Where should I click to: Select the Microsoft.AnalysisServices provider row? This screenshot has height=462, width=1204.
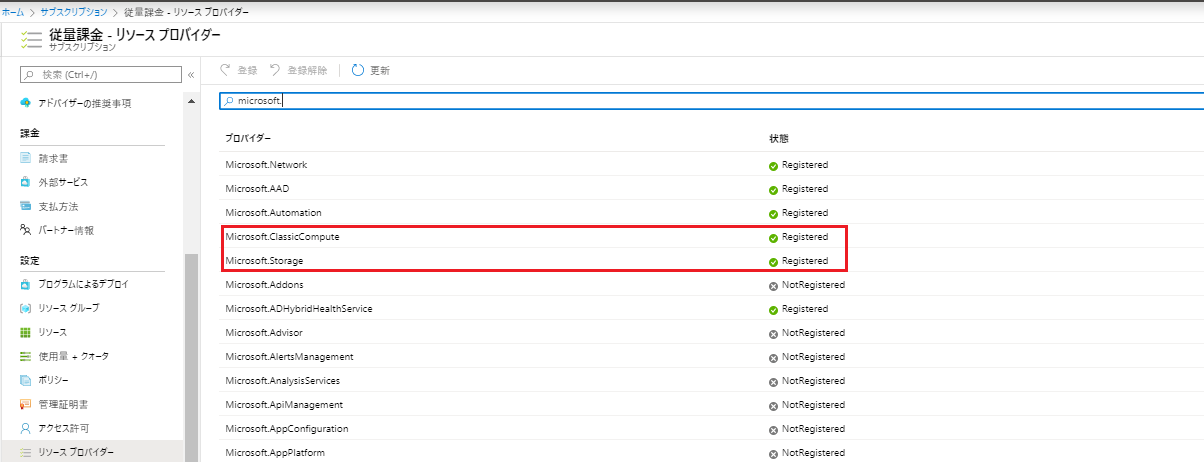[x=712, y=380]
